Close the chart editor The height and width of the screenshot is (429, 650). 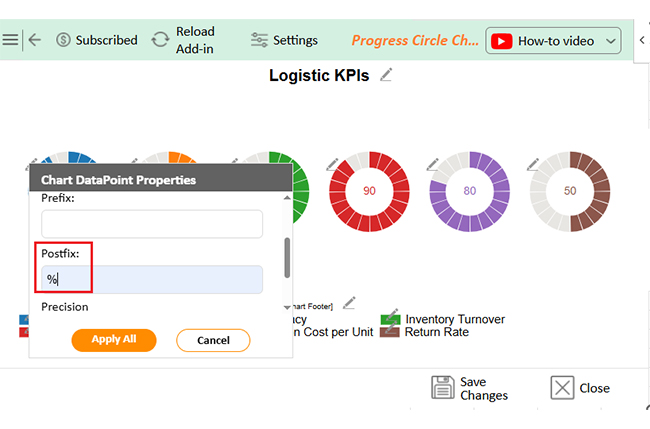click(x=580, y=388)
